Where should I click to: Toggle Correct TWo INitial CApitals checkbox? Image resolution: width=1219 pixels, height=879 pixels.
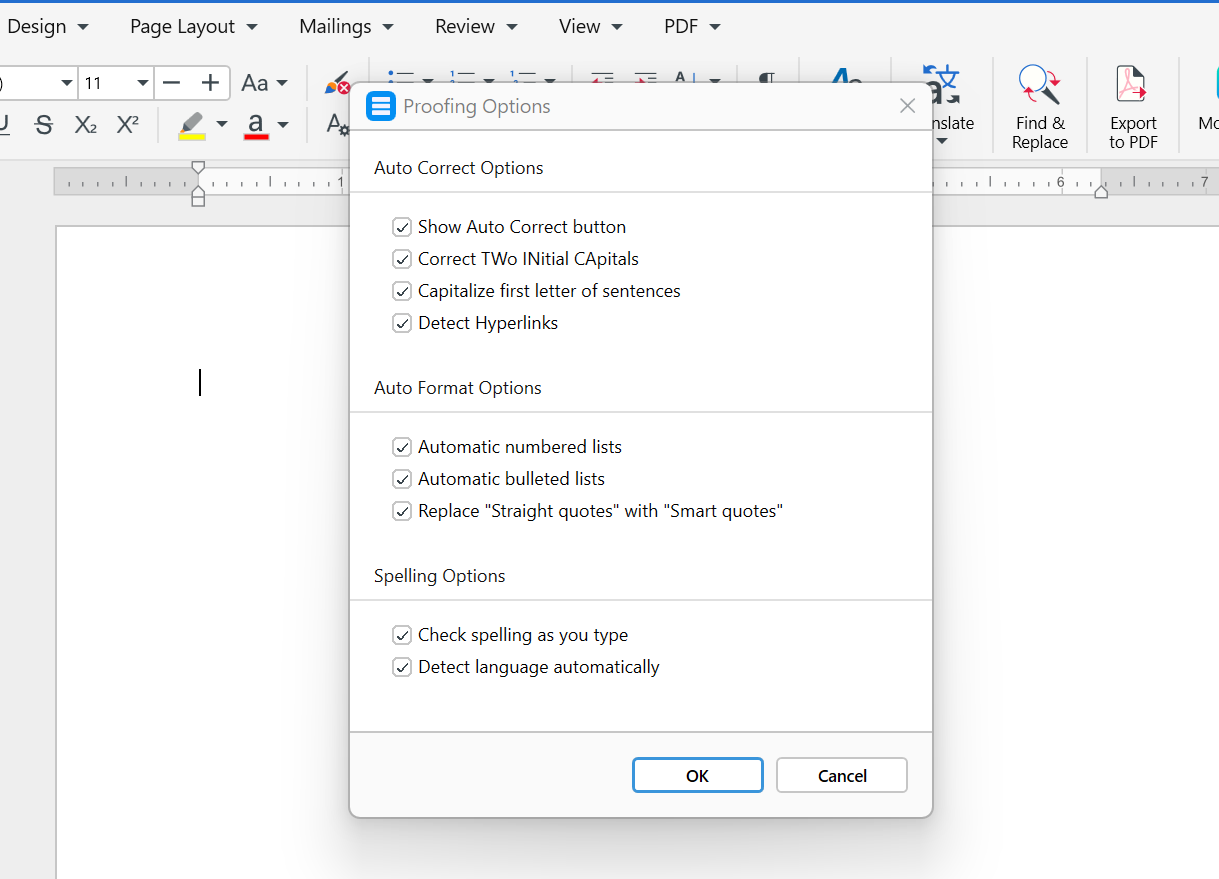point(402,259)
